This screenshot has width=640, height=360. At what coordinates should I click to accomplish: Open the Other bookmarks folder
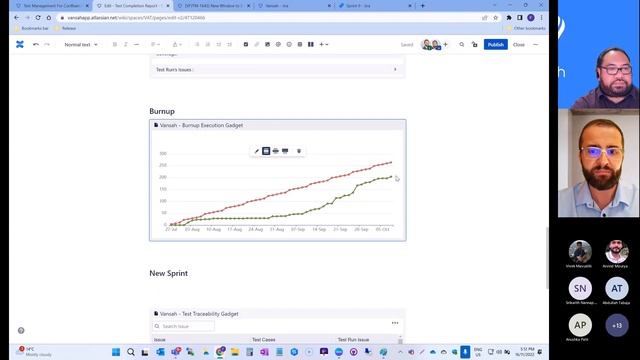point(526,29)
